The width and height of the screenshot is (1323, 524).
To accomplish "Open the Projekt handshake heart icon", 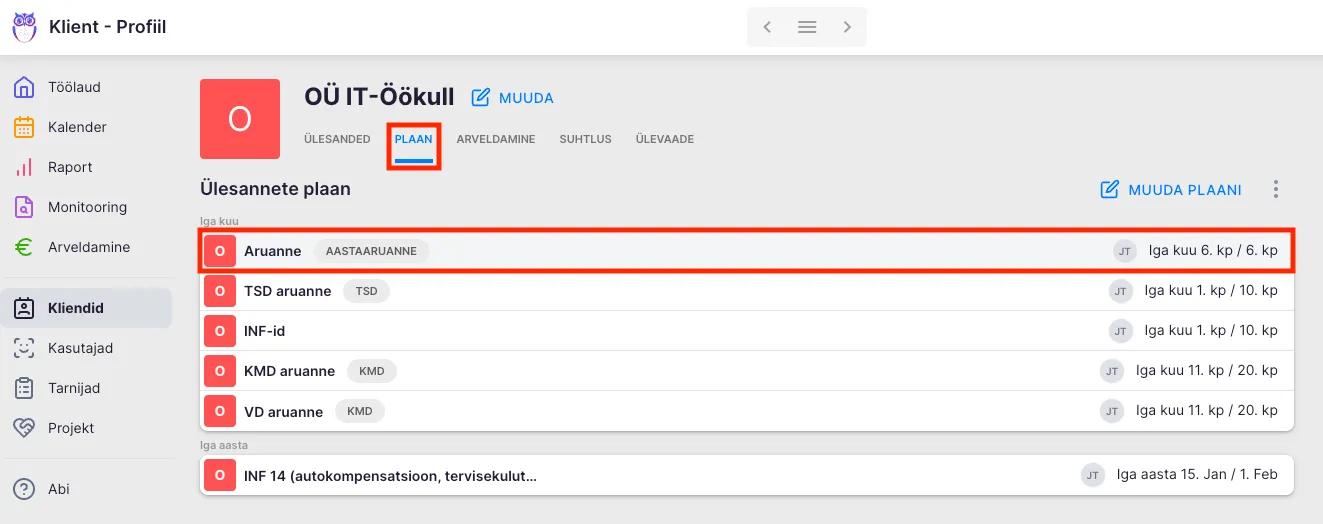I will [x=24, y=428].
